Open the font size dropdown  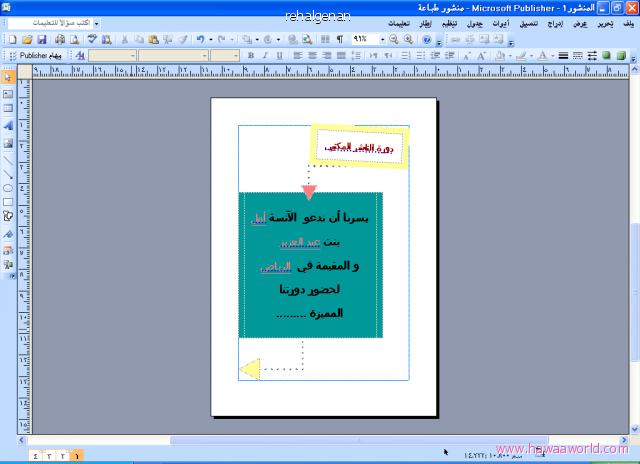pos(235,55)
